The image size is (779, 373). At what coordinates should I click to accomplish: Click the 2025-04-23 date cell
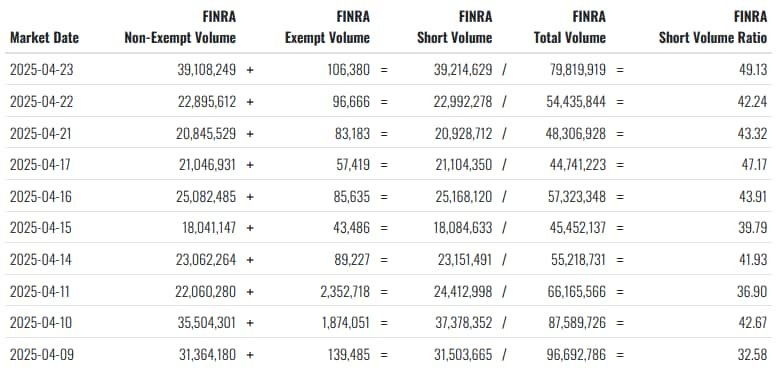point(41,70)
